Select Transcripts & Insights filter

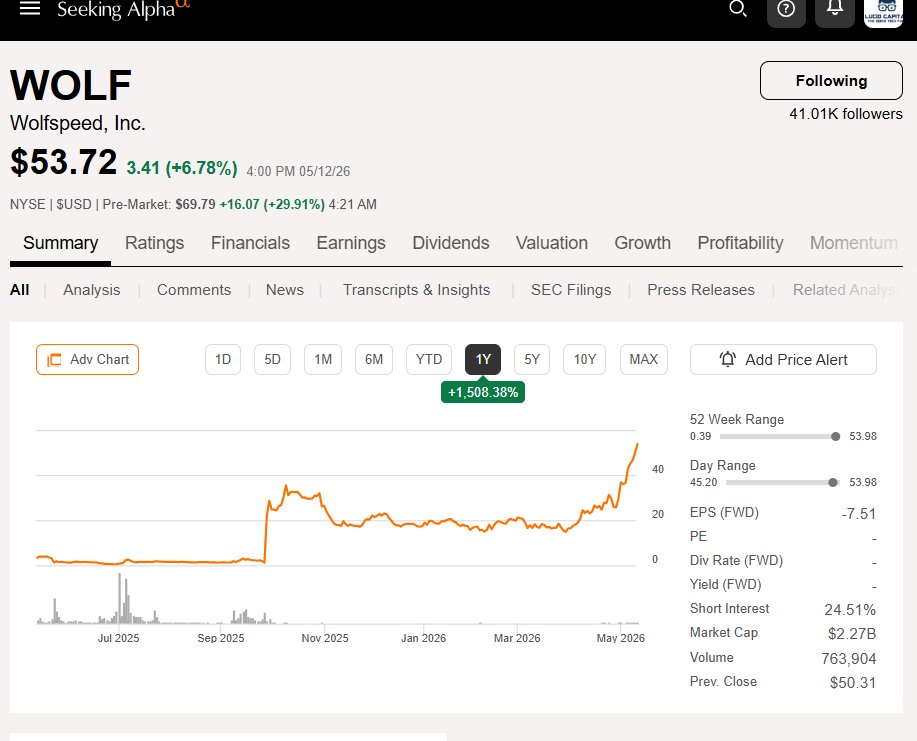tap(416, 289)
